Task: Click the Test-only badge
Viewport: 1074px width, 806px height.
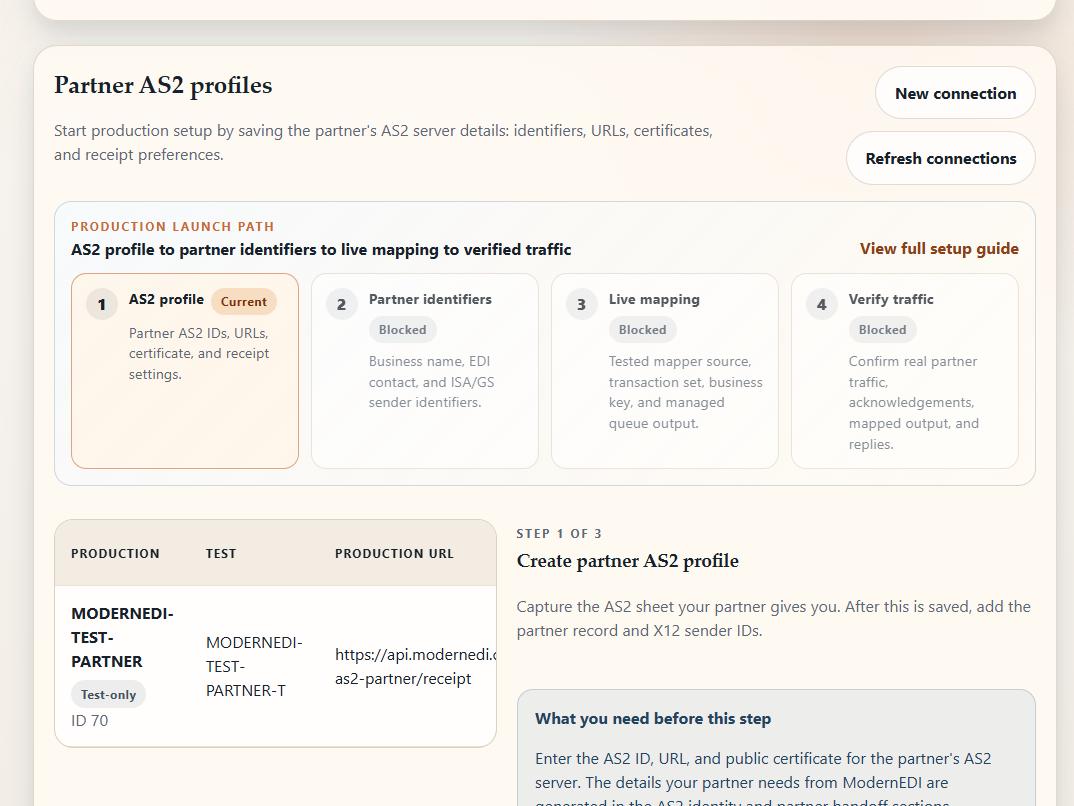Action: pyautogui.click(x=108, y=694)
